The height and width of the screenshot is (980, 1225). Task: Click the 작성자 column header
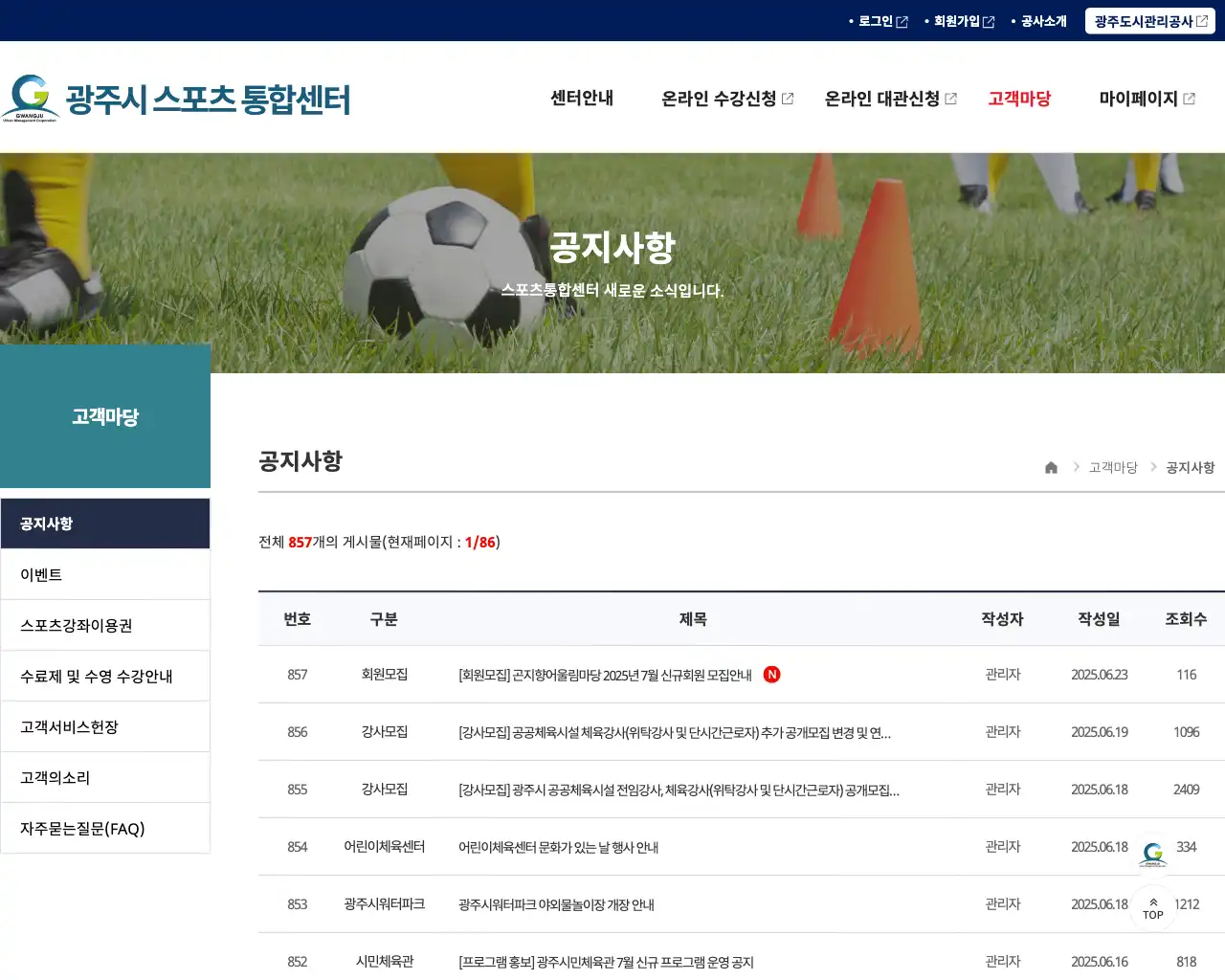1002,619
